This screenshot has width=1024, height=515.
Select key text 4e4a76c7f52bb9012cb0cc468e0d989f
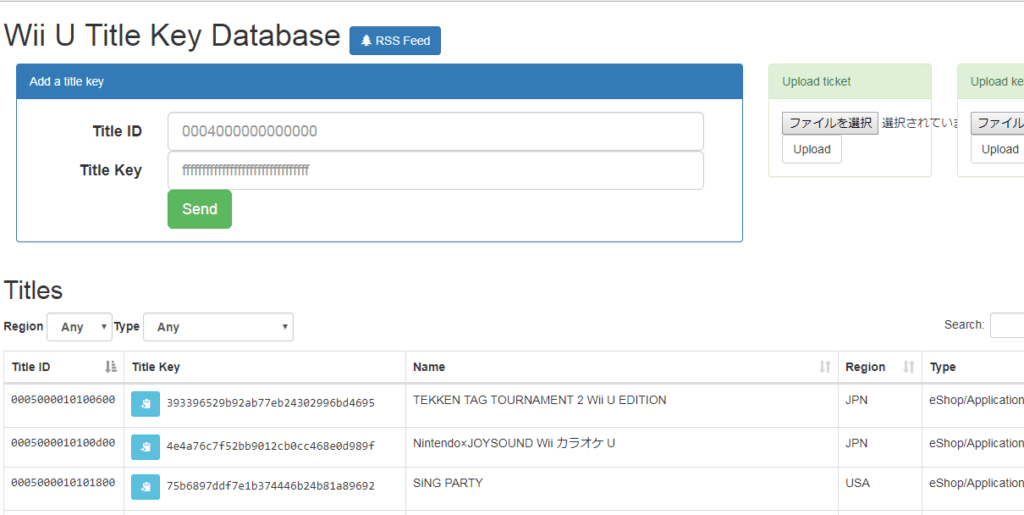tap(270, 446)
